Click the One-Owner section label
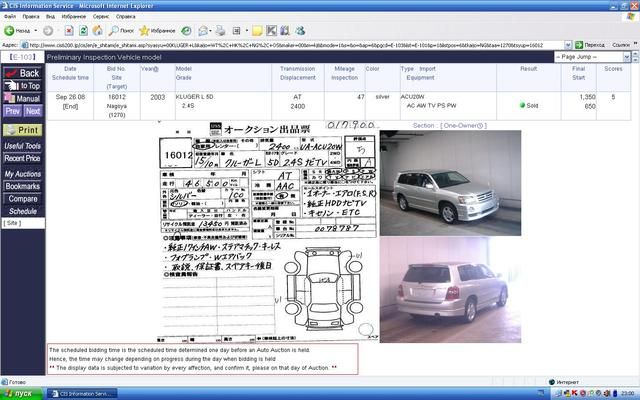640x400 pixels. pyautogui.click(x=449, y=126)
